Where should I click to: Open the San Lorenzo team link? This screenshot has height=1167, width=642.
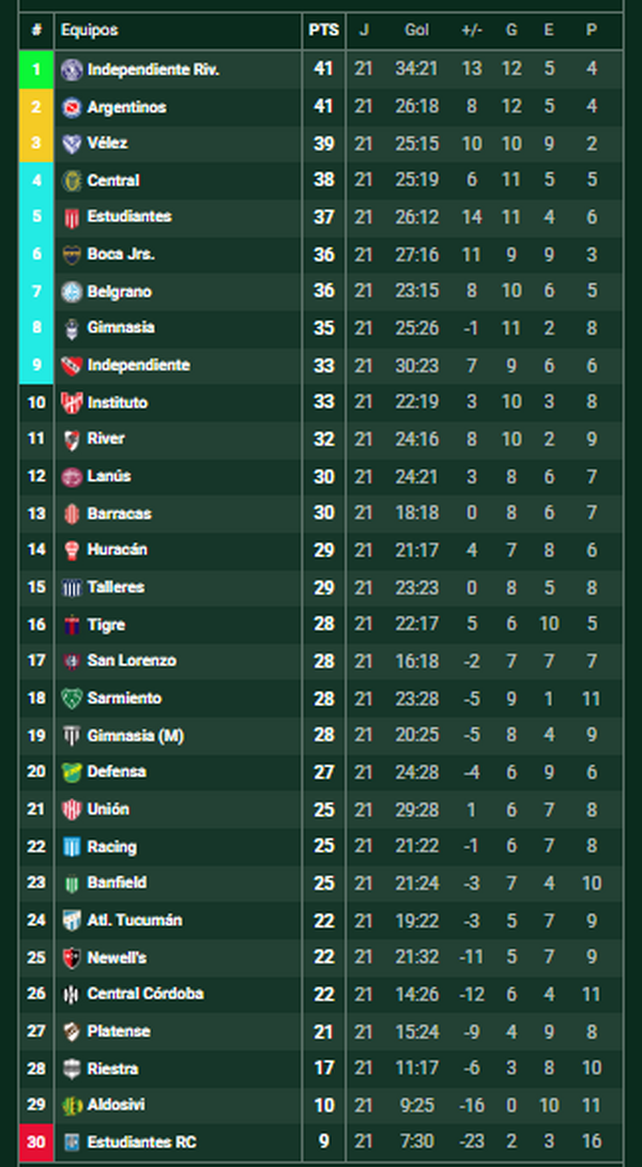132,661
